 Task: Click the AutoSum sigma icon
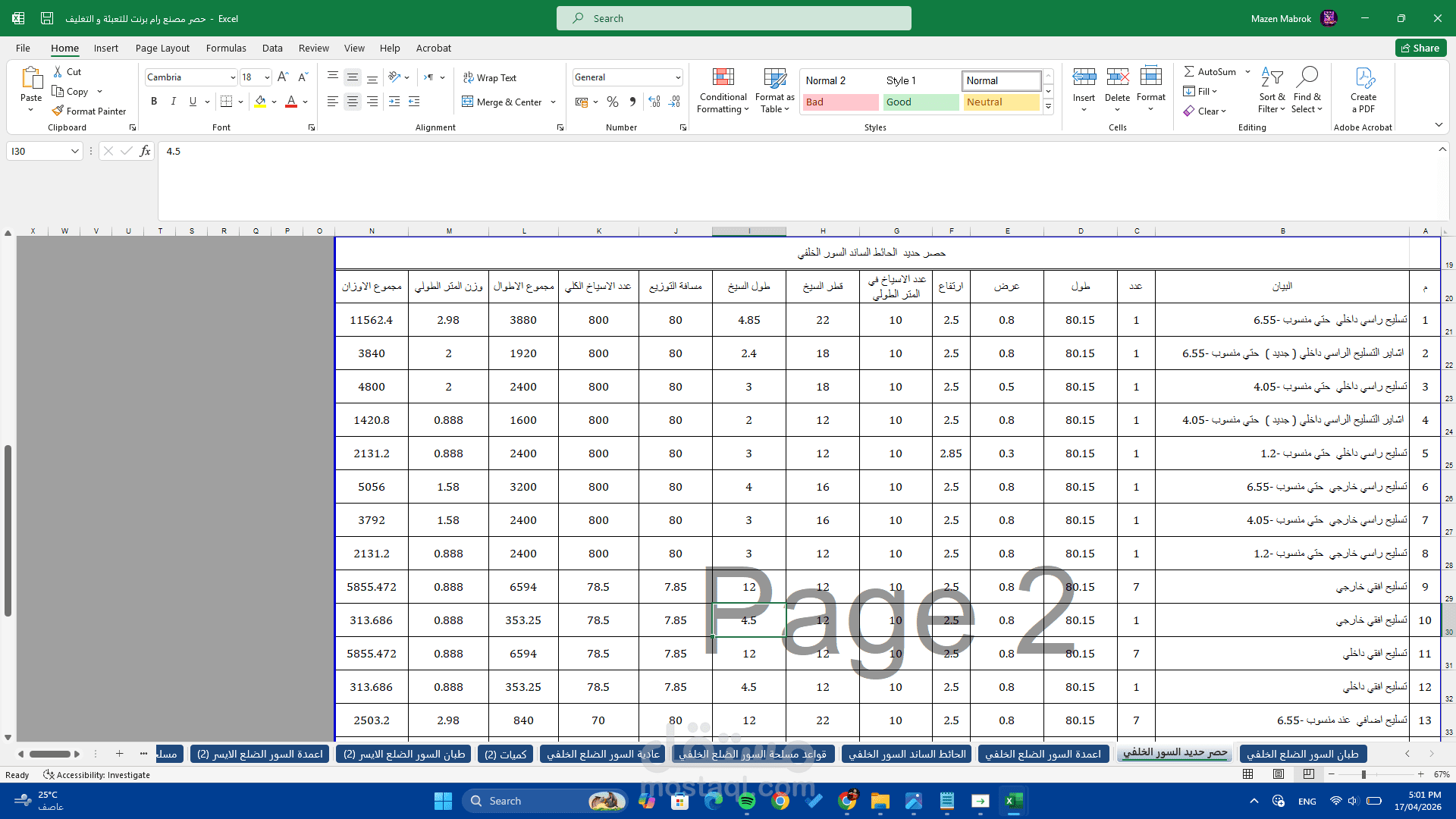1189,71
